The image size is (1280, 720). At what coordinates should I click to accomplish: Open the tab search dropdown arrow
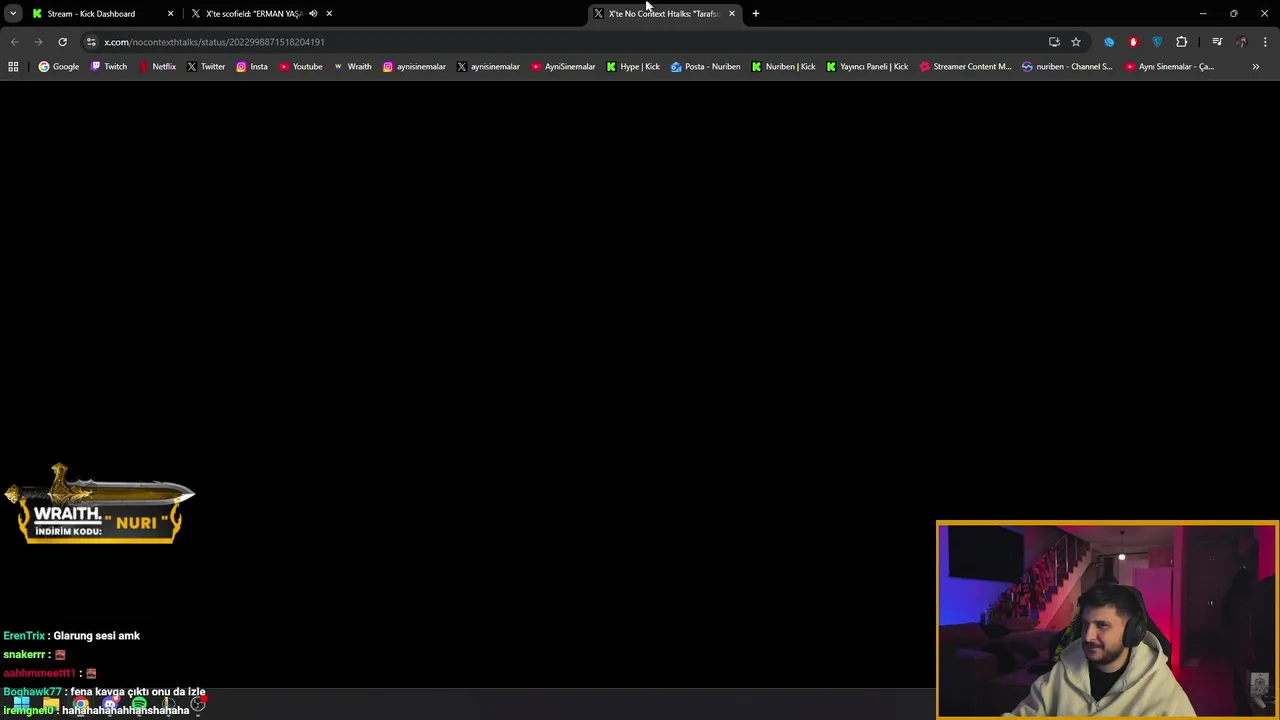tap(13, 13)
